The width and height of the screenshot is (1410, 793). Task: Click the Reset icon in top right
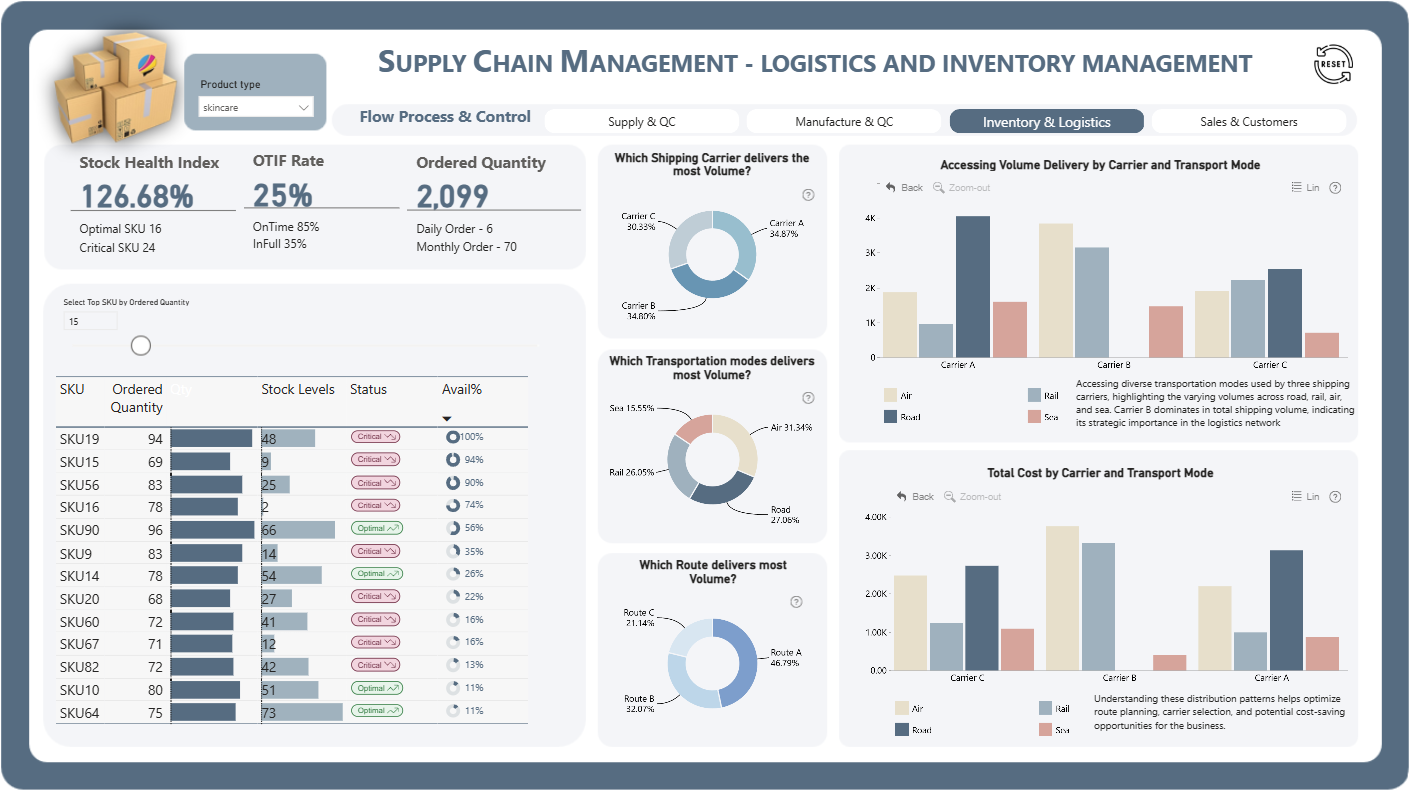pyautogui.click(x=1332, y=63)
